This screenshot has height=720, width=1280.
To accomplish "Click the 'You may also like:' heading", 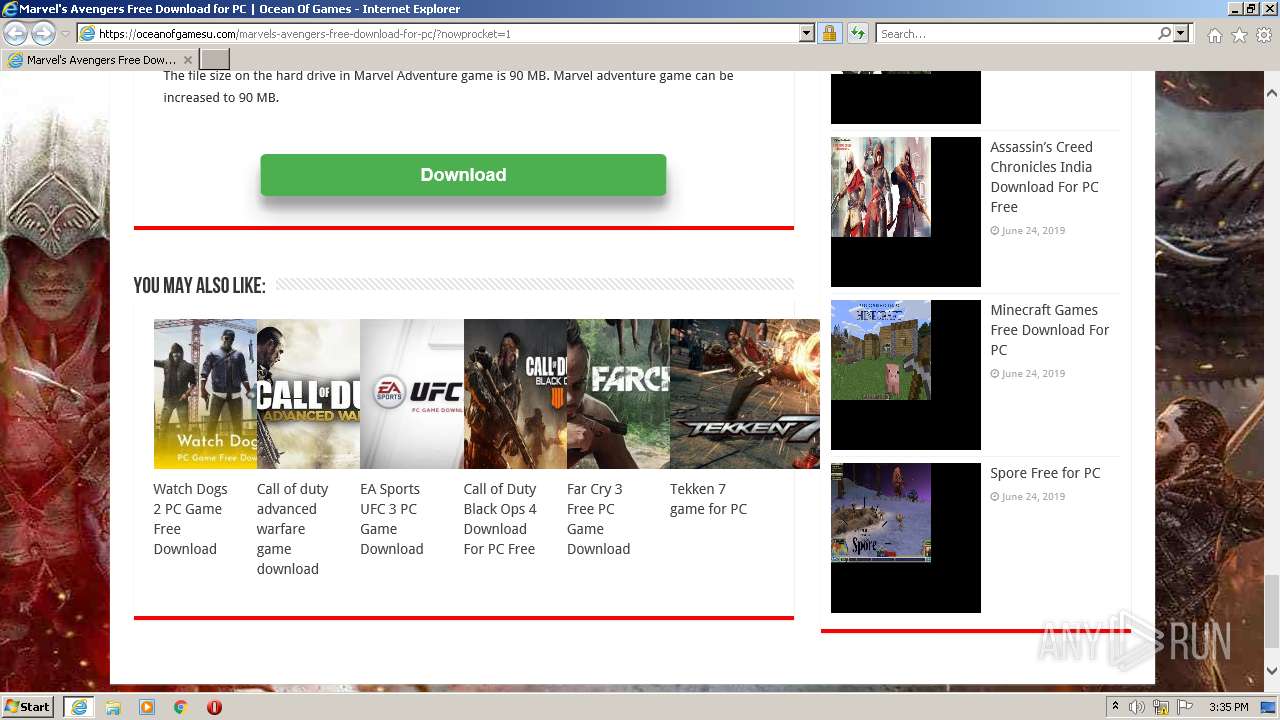I will click(x=199, y=286).
